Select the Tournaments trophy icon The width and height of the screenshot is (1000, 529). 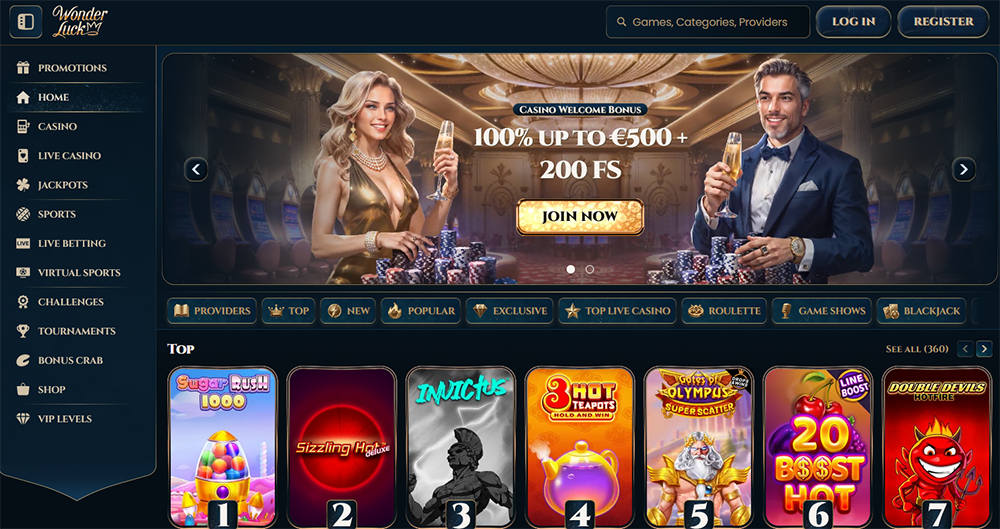tap(23, 331)
